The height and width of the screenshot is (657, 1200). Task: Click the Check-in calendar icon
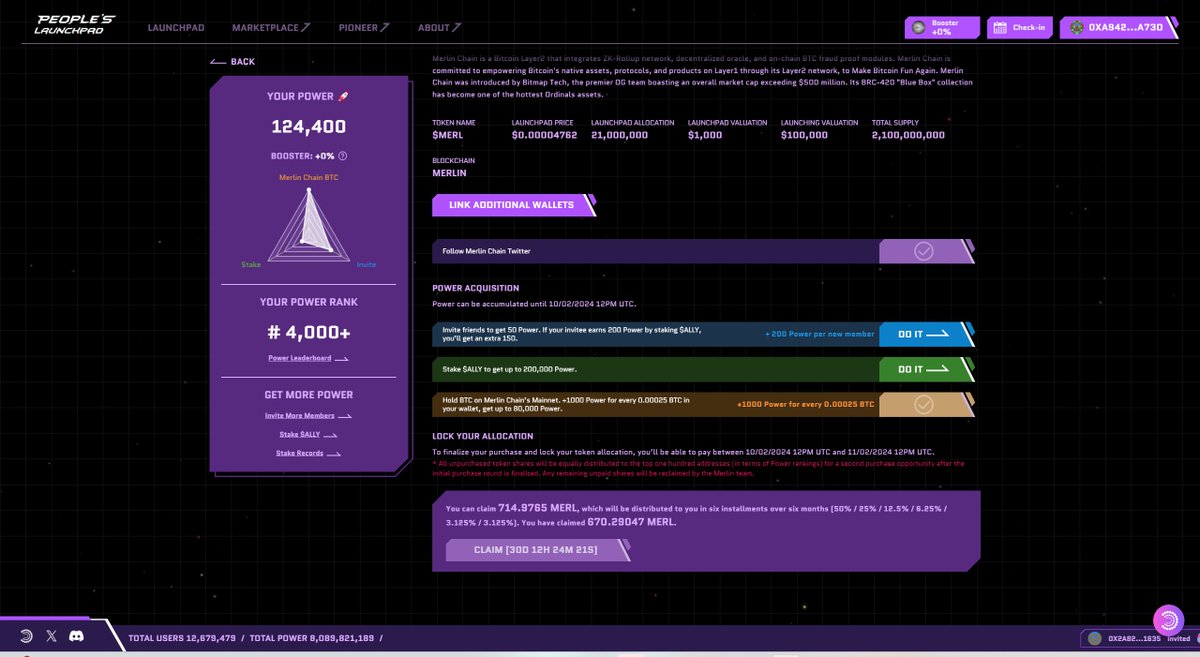point(999,27)
